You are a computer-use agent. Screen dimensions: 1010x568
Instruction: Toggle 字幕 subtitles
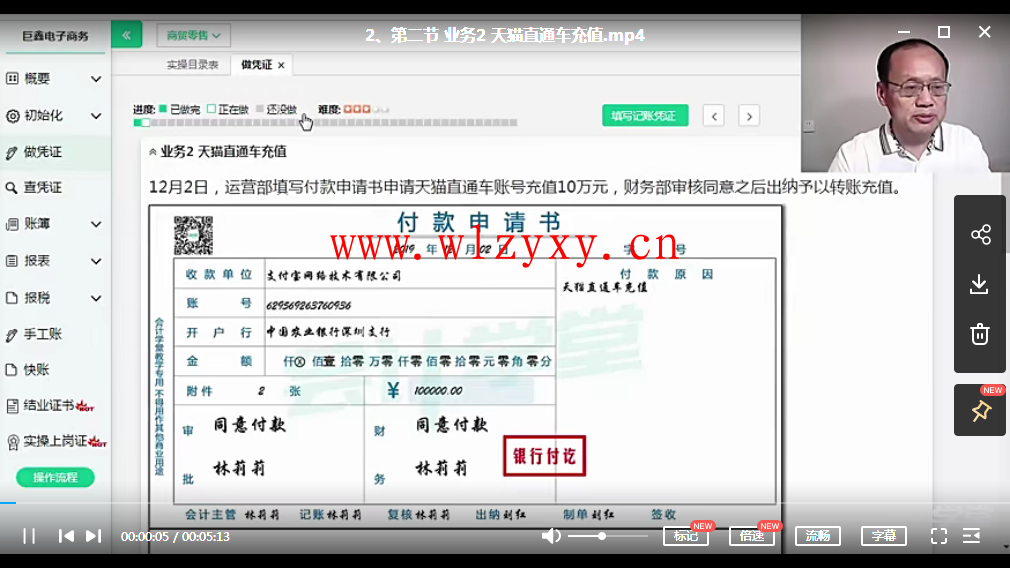884,536
